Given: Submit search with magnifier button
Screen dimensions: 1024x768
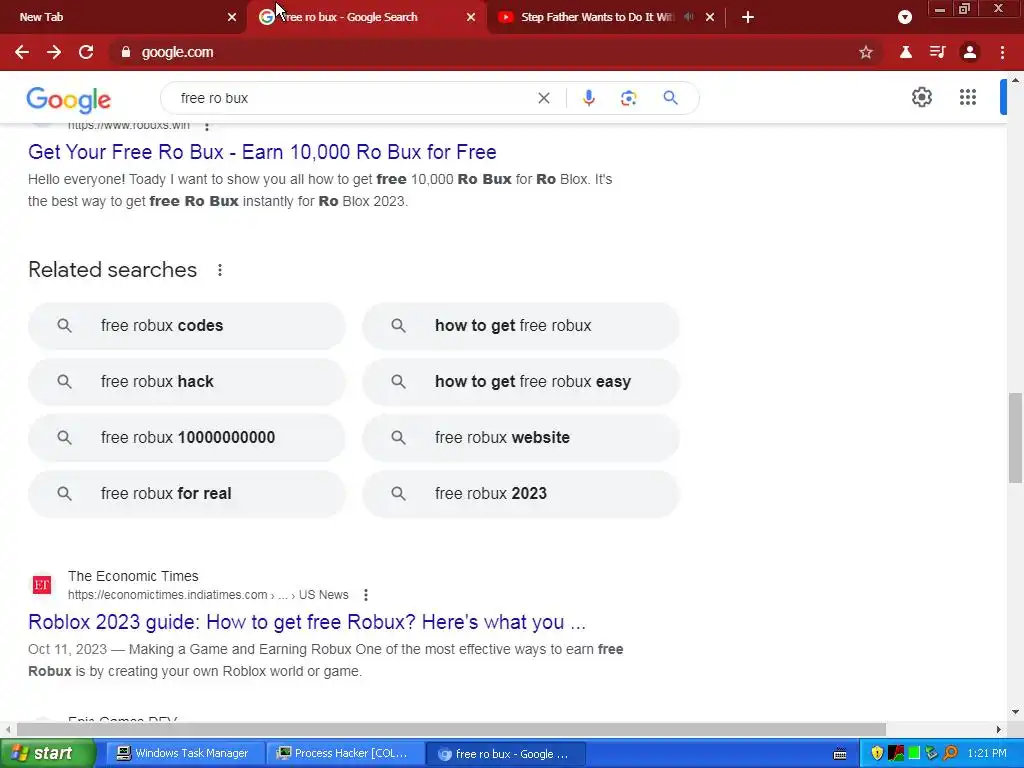Looking at the screenshot, I should [x=670, y=98].
